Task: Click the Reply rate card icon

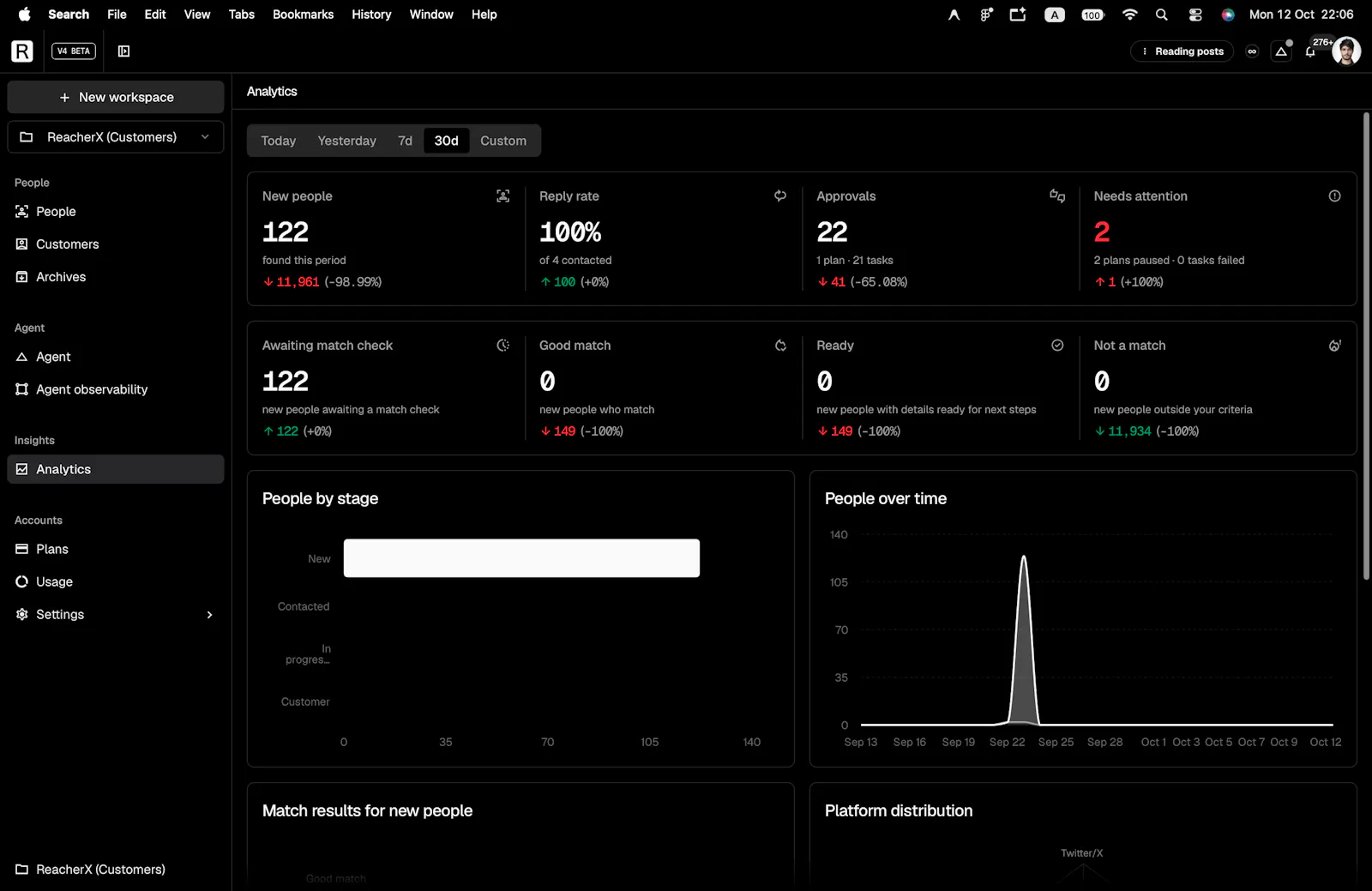Action: [780, 196]
